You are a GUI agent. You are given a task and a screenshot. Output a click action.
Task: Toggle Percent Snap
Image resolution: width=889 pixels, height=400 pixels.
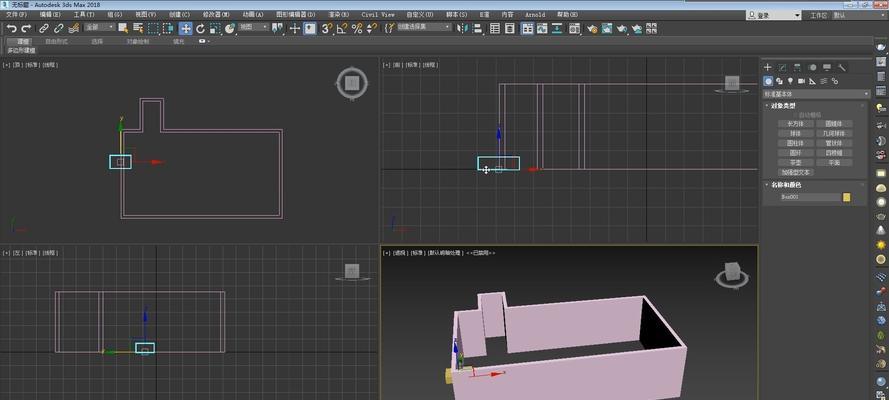click(357, 28)
